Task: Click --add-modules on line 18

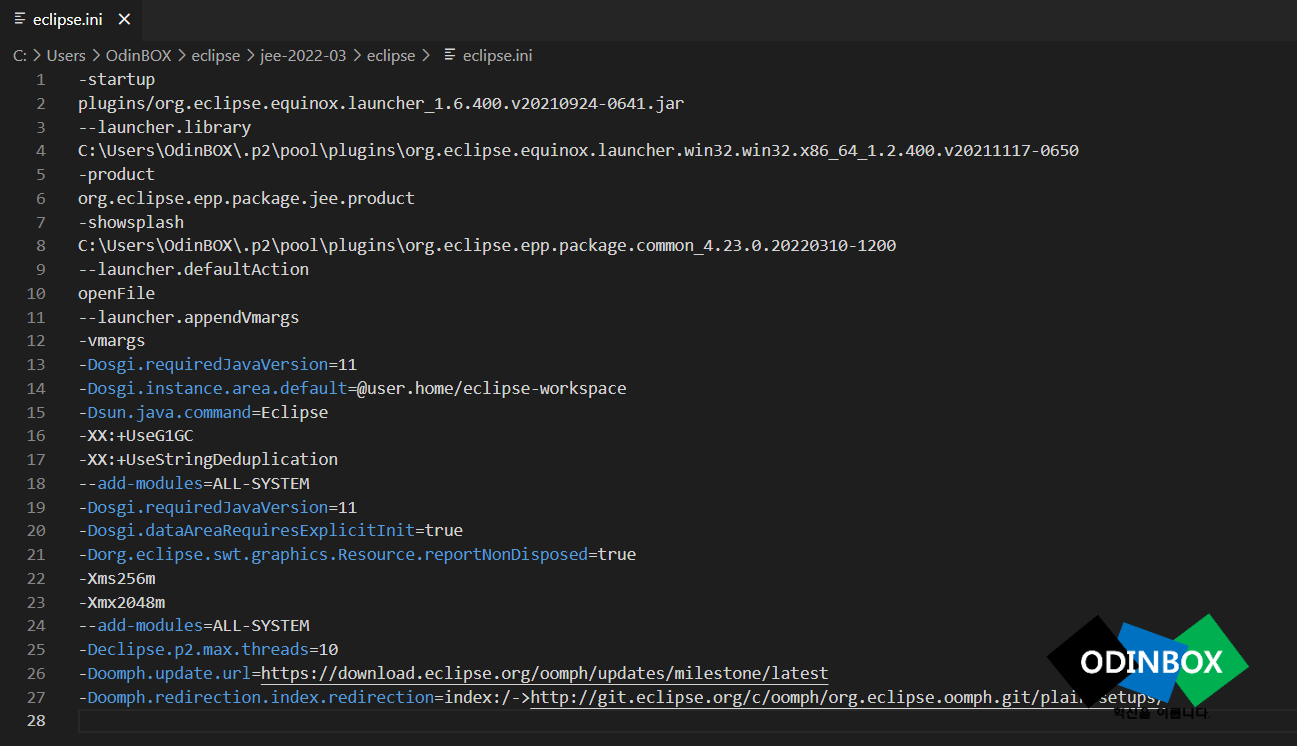Action: [140, 484]
